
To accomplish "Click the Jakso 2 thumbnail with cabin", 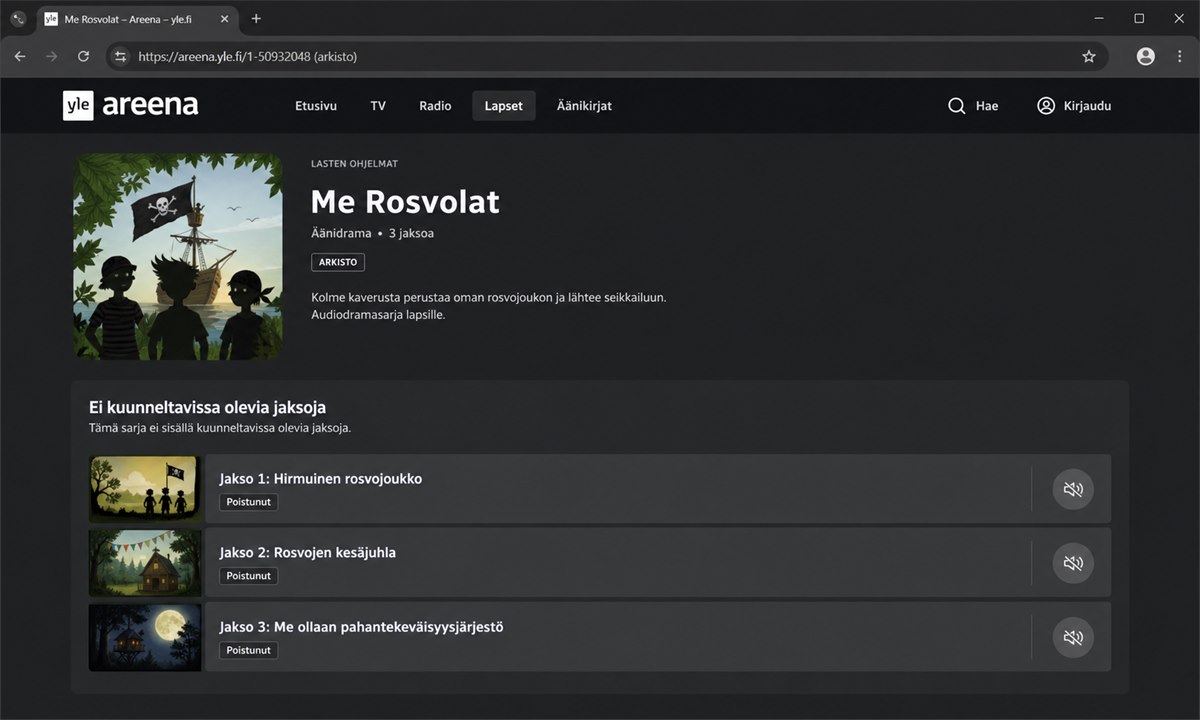I will pos(146,563).
